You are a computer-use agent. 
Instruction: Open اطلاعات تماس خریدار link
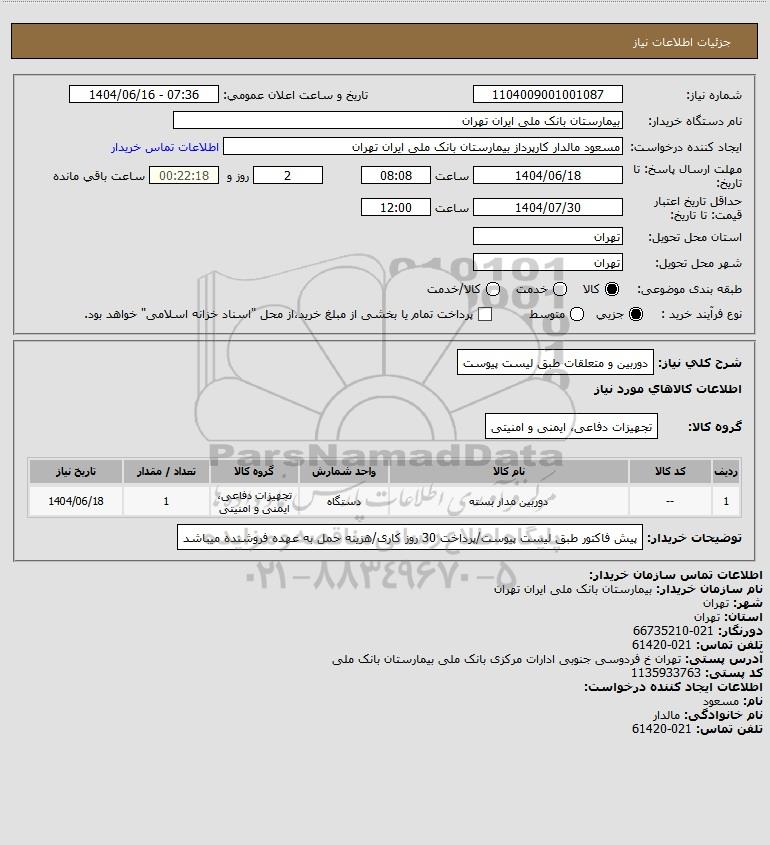pos(165,147)
